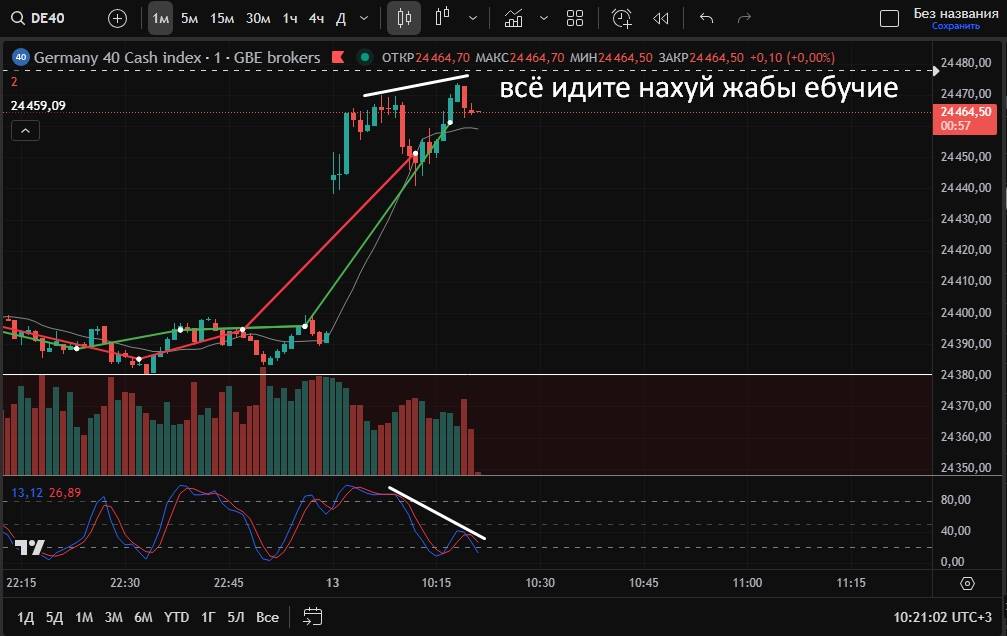The width and height of the screenshot is (1007, 636).
Task: Click the alert clock icon
Action: click(x=622, y=18)
